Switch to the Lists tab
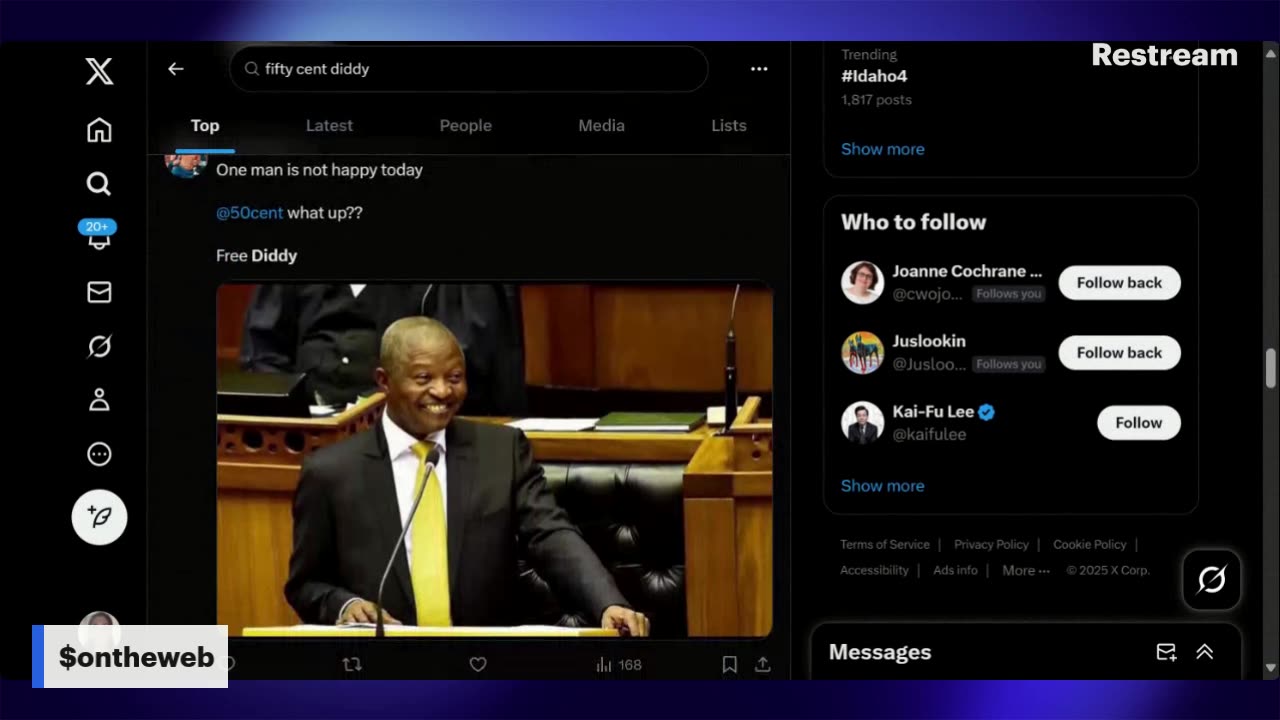1280x720 pixels. point(729,126)
